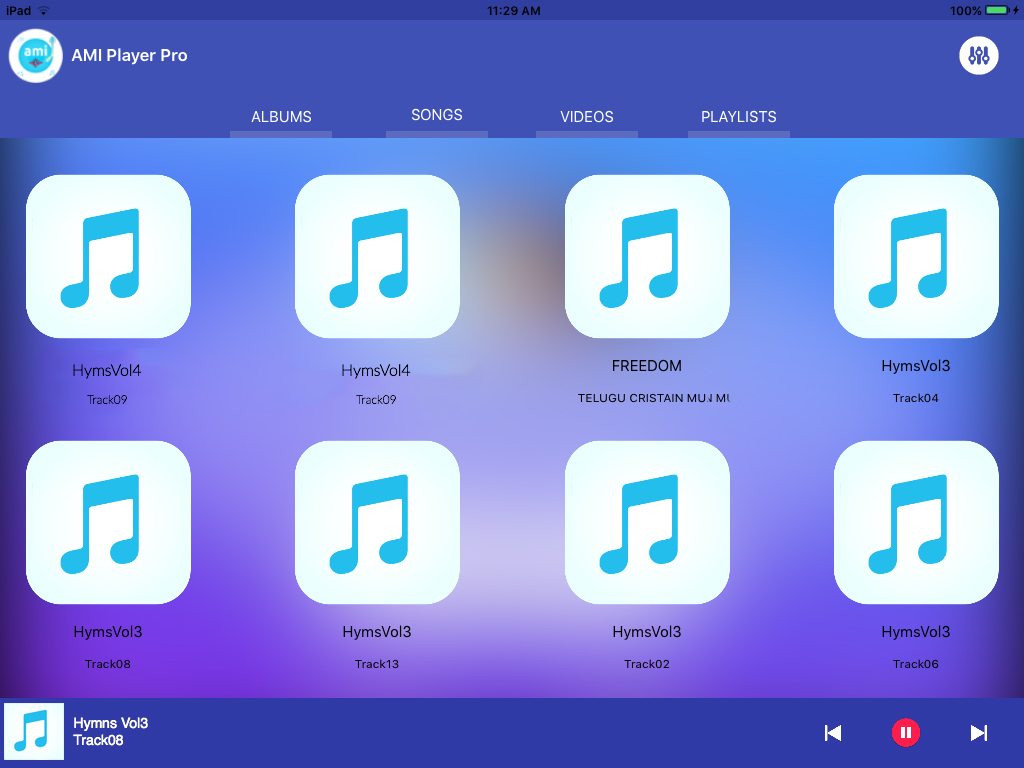This screenshot has height=768, width=1024.
Task: Click the 'TELUGU CRISTAIN MU' subtitle text
Action: (653, 398)
